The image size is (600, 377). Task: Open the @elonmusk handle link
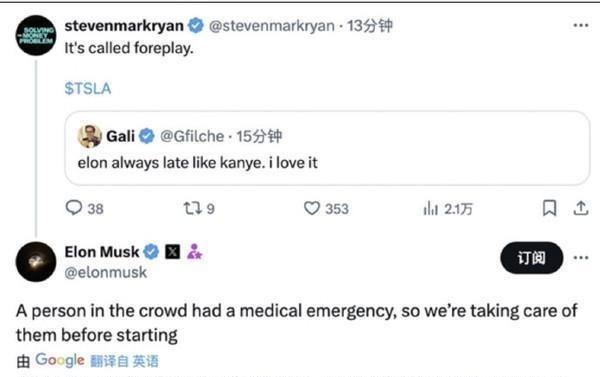coord(106,273)
